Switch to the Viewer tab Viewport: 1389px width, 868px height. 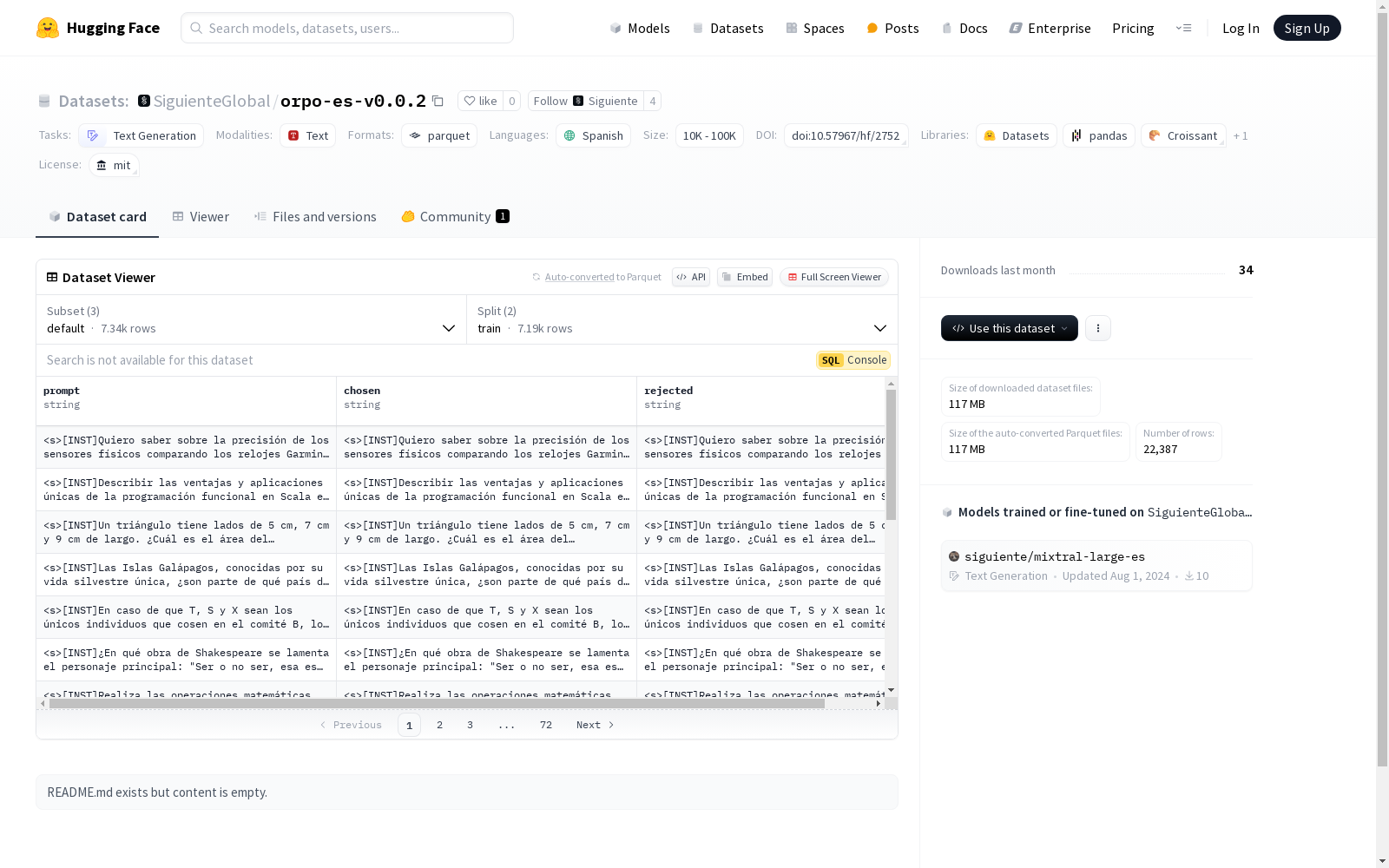tap(201, 217)
